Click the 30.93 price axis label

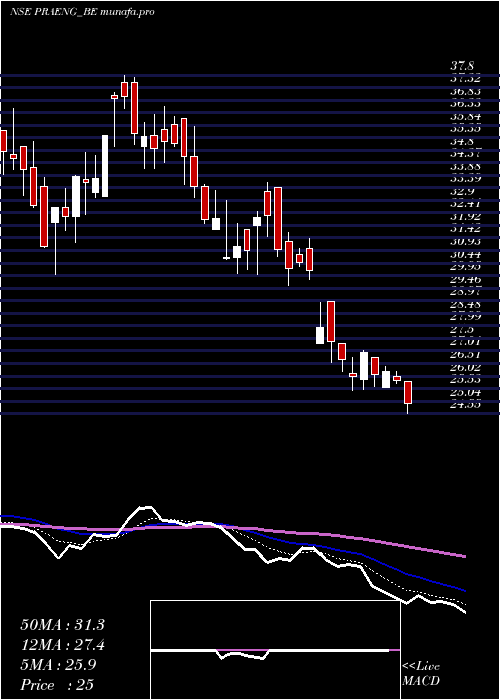[465, 242]
